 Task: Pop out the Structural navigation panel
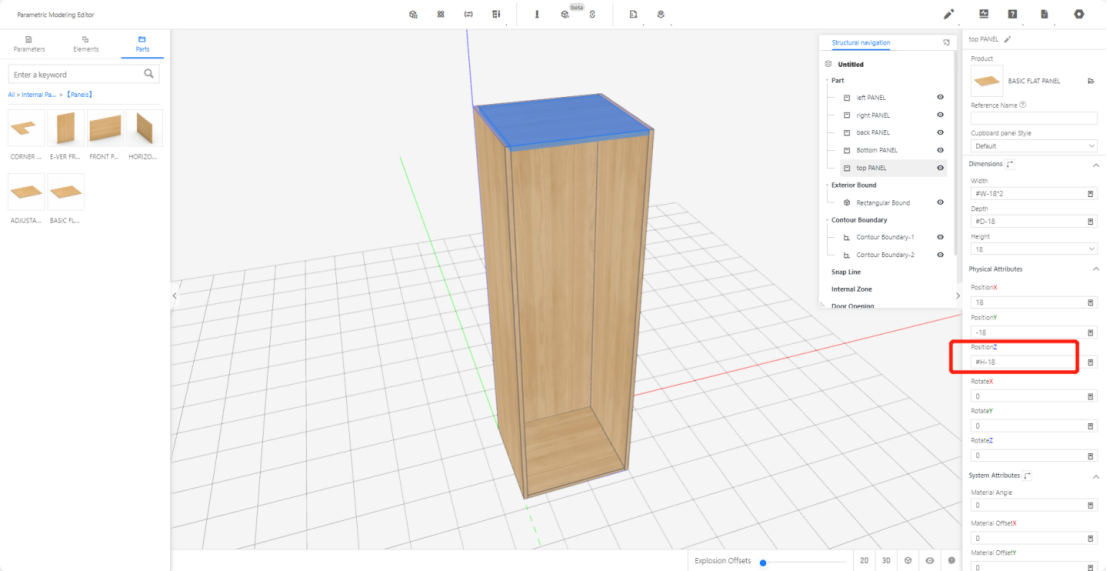(946, 43)
